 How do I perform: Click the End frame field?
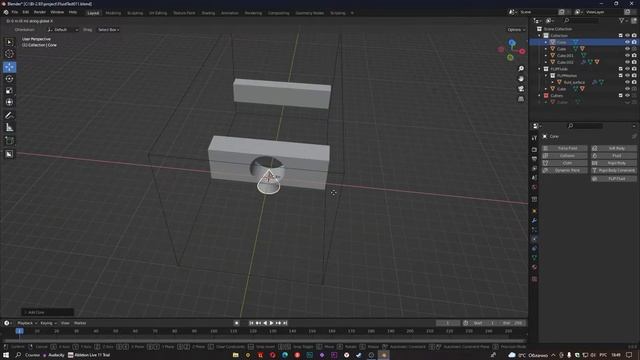click(513, 323)
